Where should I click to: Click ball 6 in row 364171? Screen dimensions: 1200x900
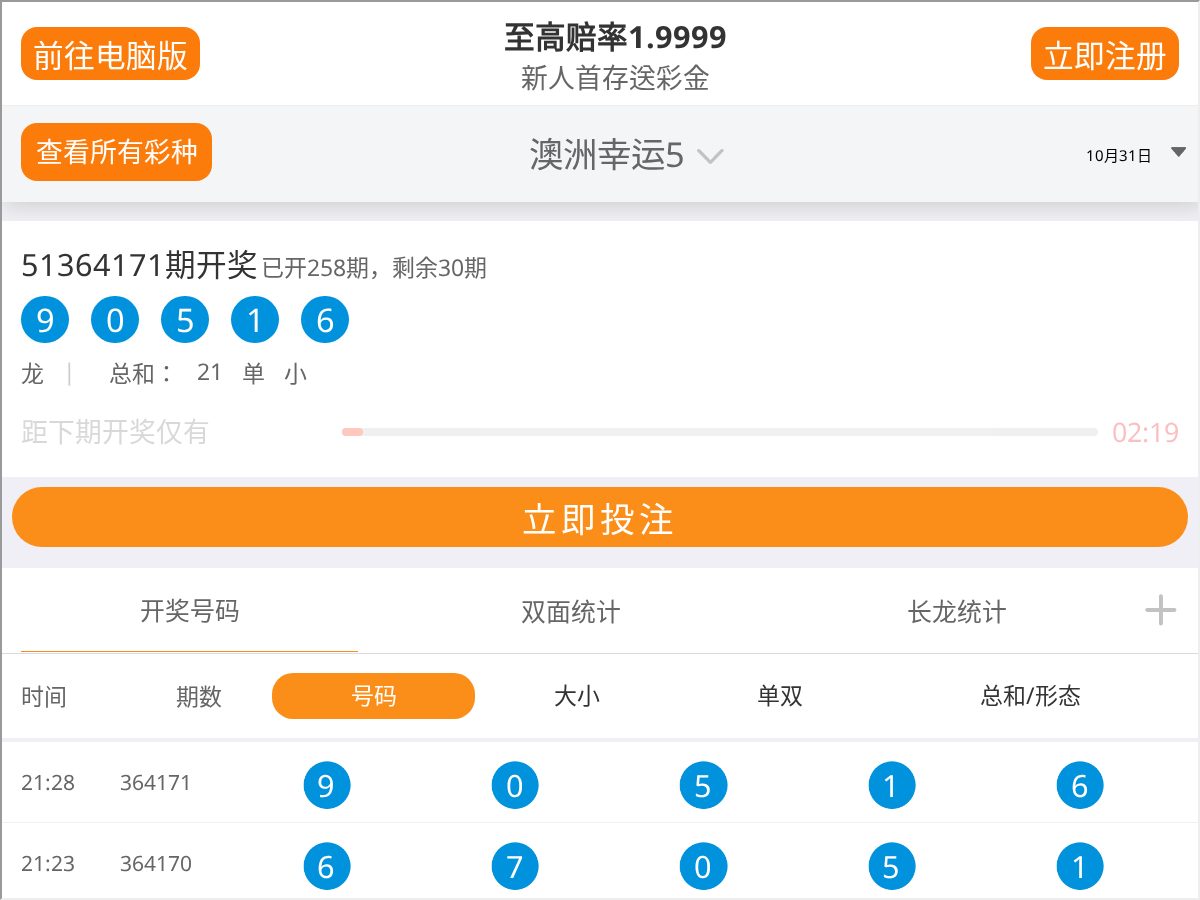(x=1080, y=785)
